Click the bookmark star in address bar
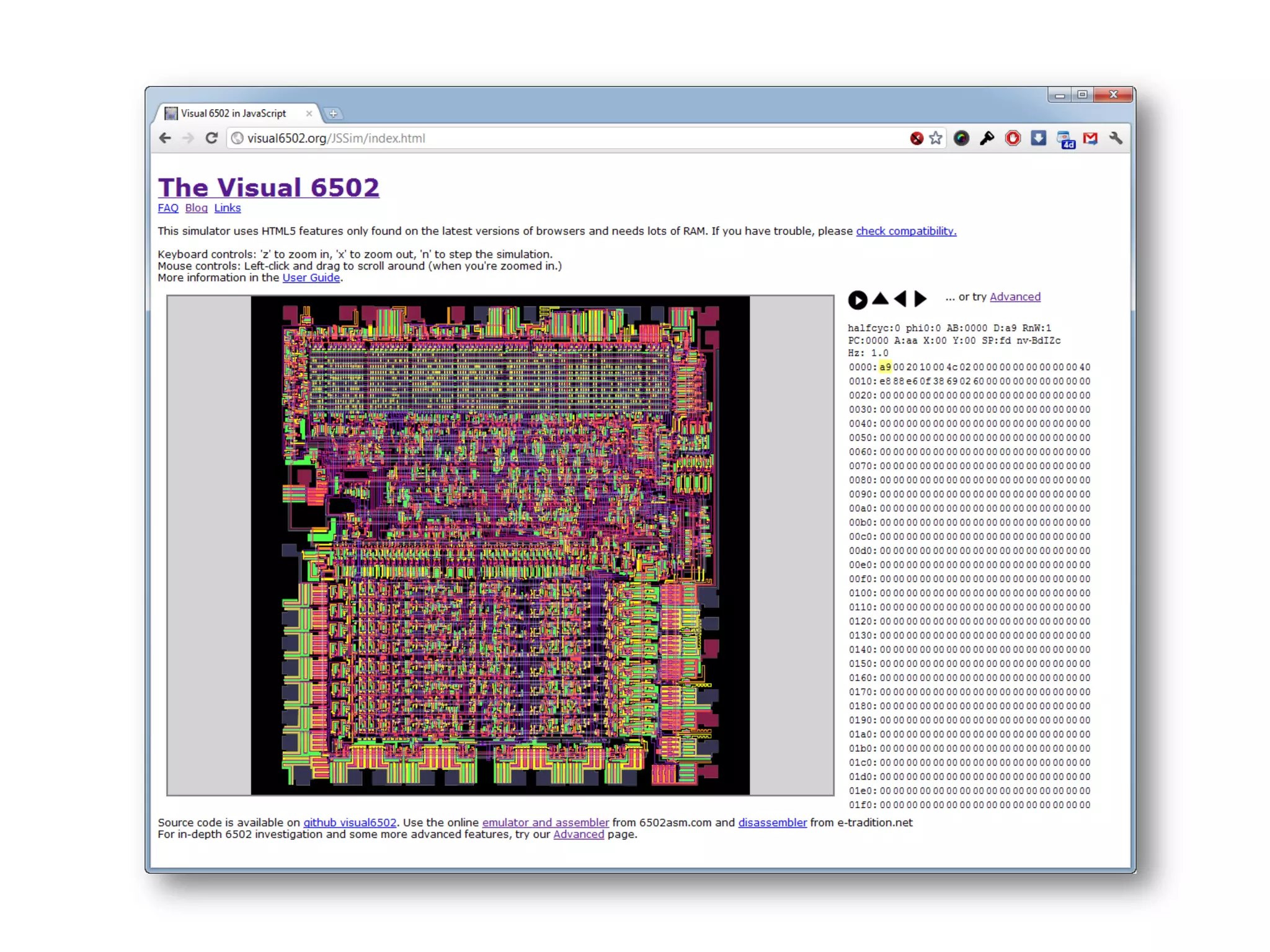The image size is (1270, 952). [936, 138]
